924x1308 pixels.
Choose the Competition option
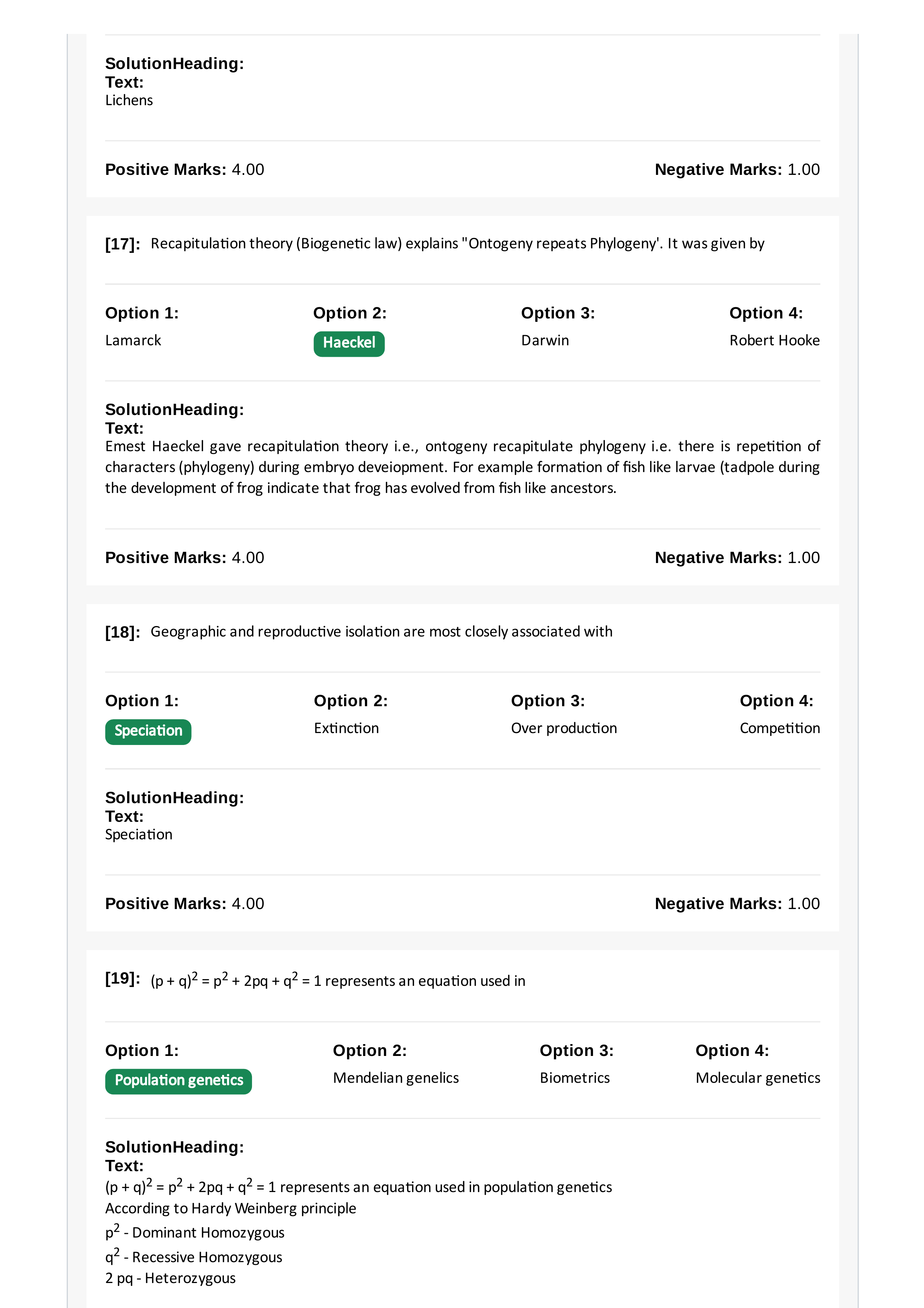click(x=779, y=729)
